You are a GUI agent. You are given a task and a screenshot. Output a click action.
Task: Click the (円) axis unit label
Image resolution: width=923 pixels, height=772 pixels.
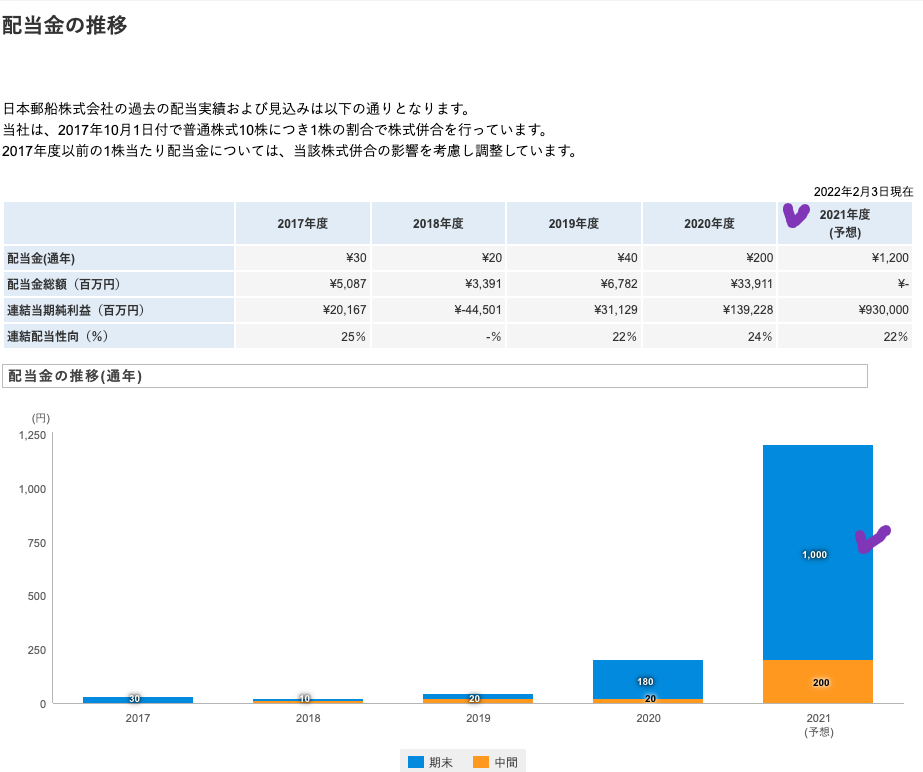[41, 418]
